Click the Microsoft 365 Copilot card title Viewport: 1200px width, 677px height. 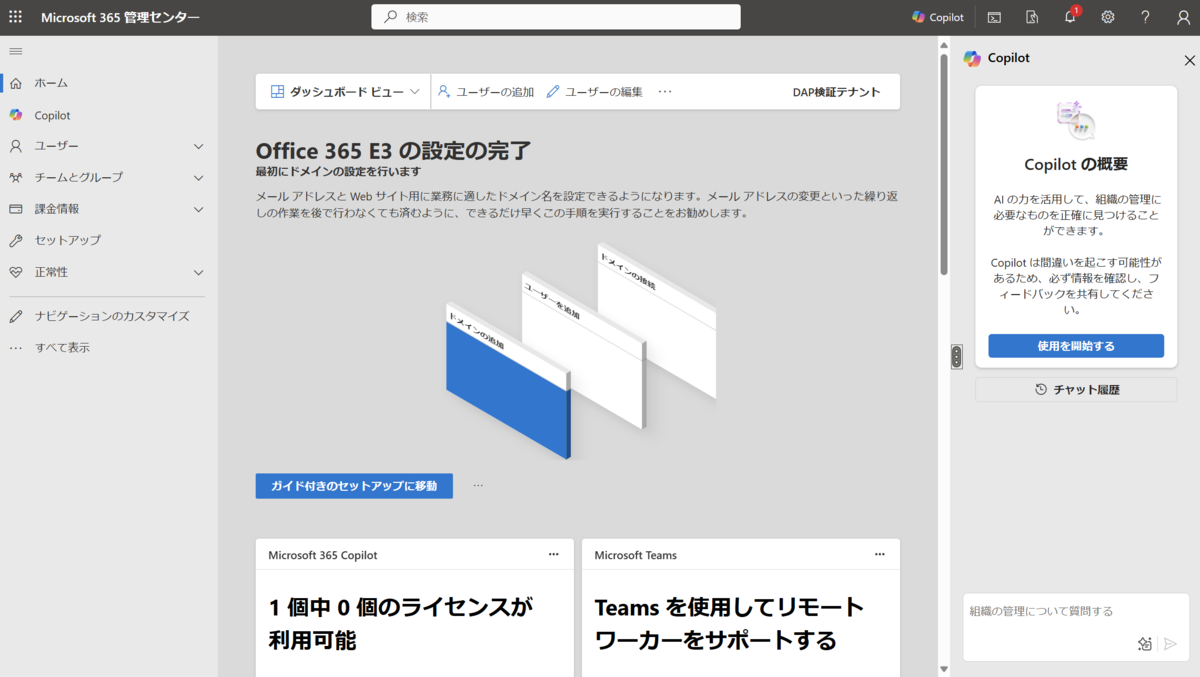pos(323,555)
